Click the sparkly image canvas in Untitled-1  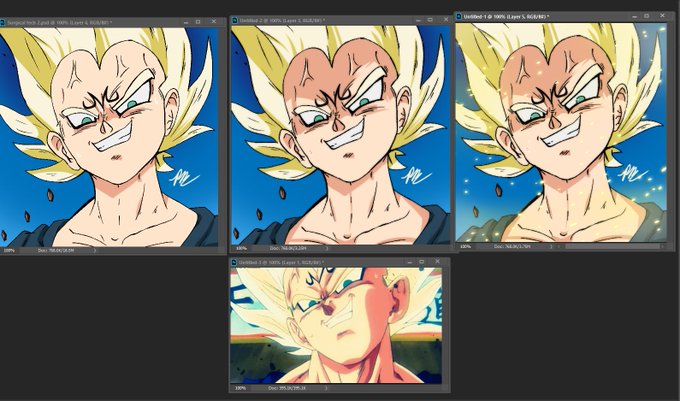(x=561, y=132)
